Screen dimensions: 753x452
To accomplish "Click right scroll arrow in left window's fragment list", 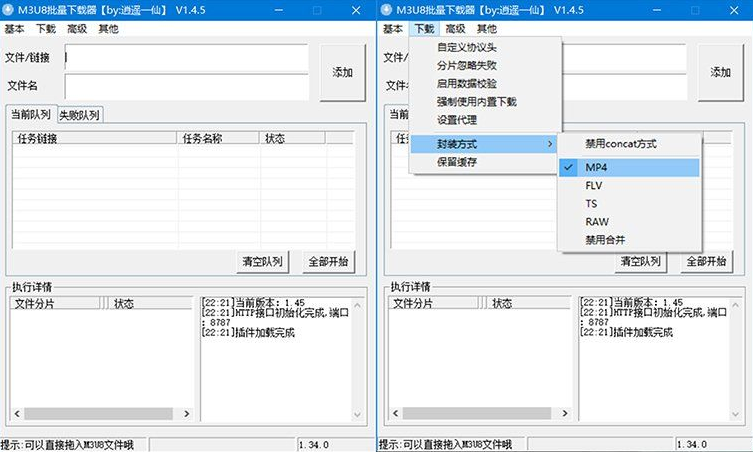I will (187, 414).
